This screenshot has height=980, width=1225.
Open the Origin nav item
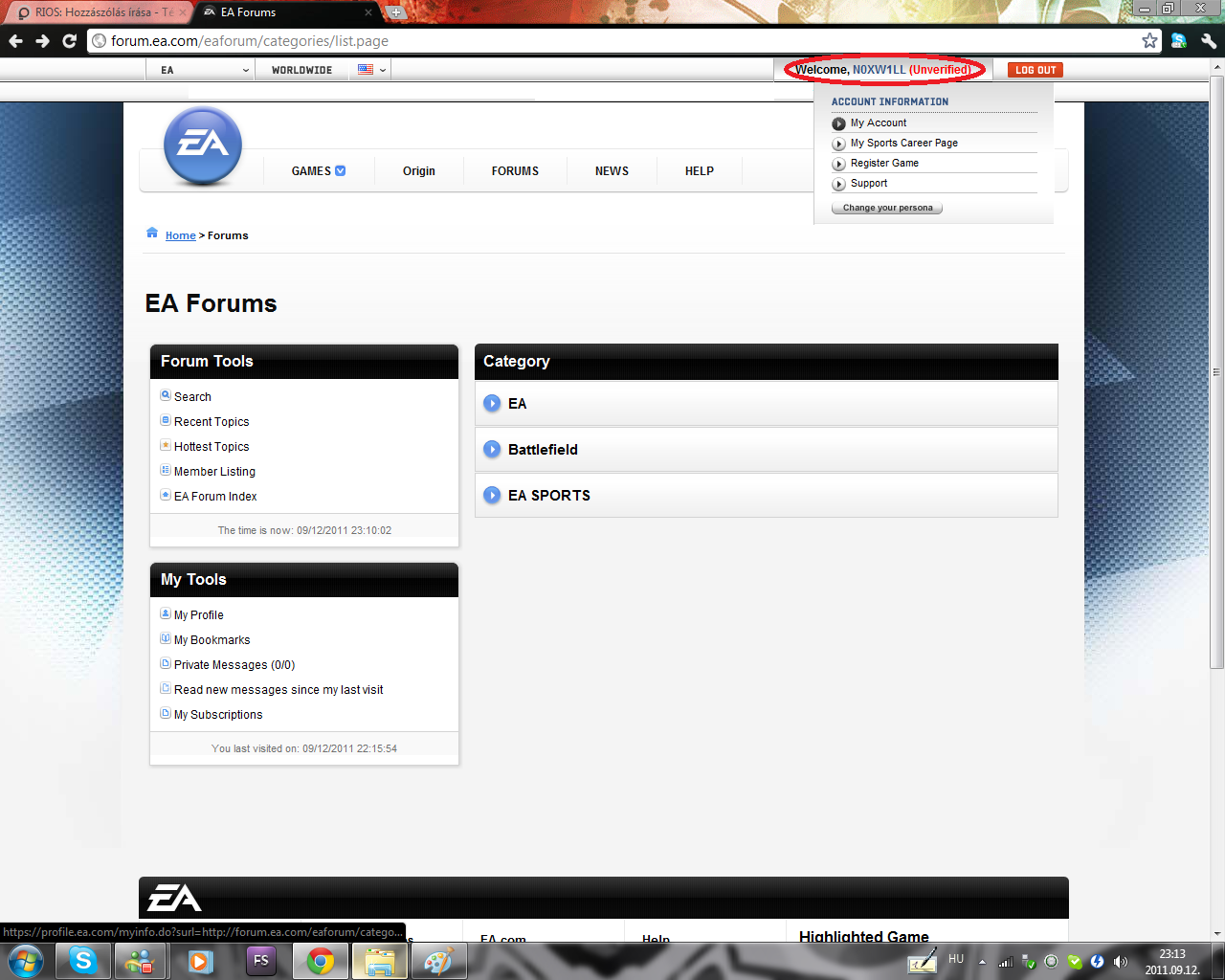coord(419,171)
